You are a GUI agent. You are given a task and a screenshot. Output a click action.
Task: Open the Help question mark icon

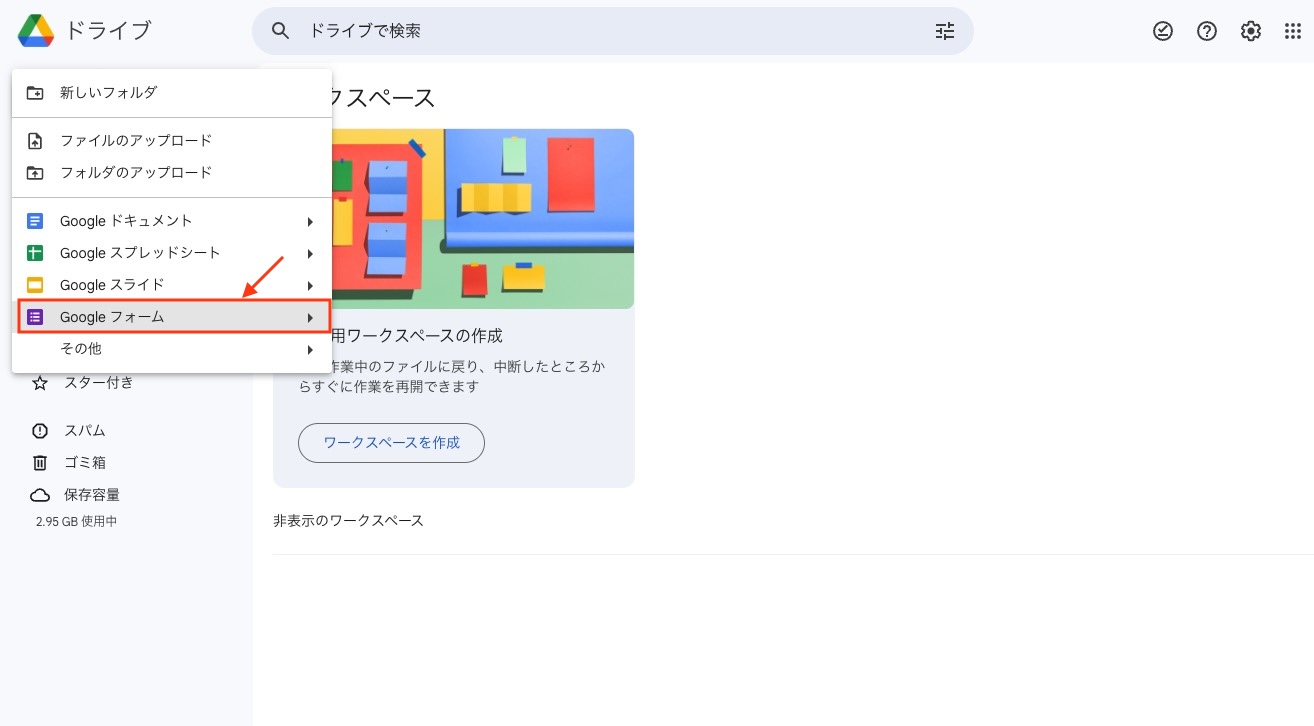[x=1207, y=31]
